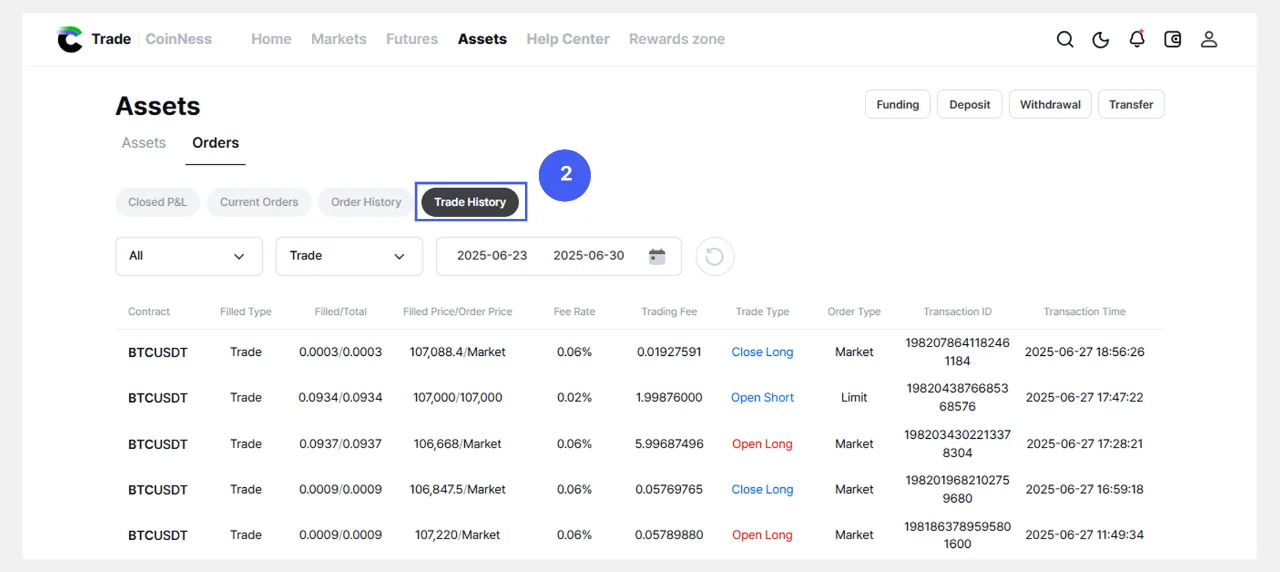Open the search magnifier icon
Screen dimensions: 1280x572
(x=1065, y=39)
